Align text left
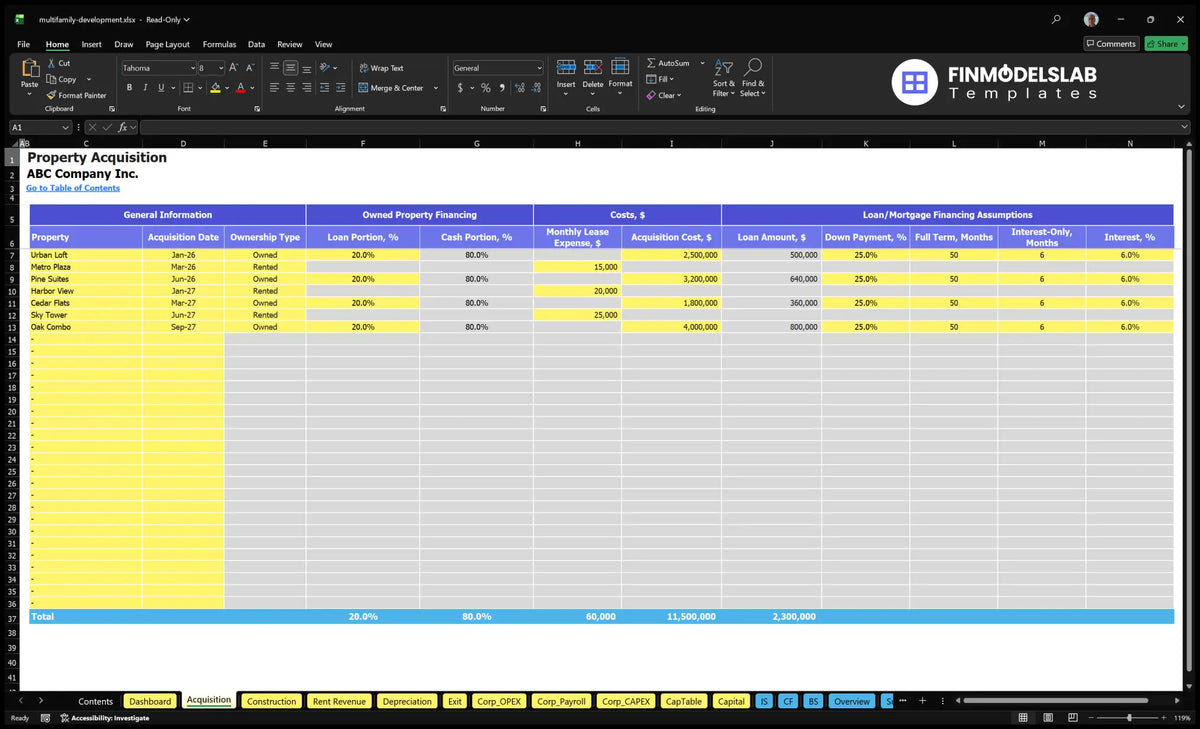Image resolution: width=1200 pixels, height=729 pixels. pyautogui.click(x=275, y=88)
